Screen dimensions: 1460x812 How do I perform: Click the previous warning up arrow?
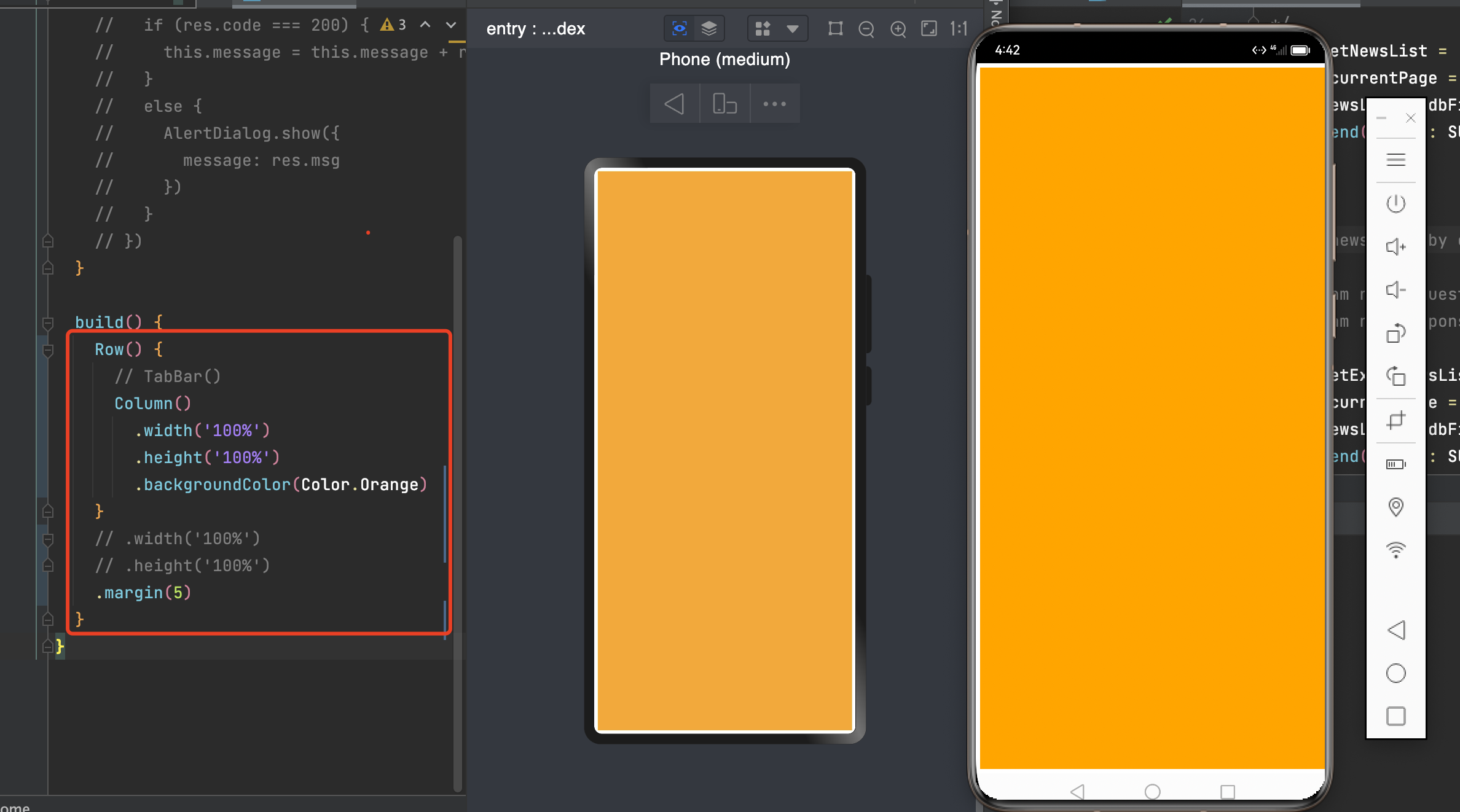click(x=425, y=25)
